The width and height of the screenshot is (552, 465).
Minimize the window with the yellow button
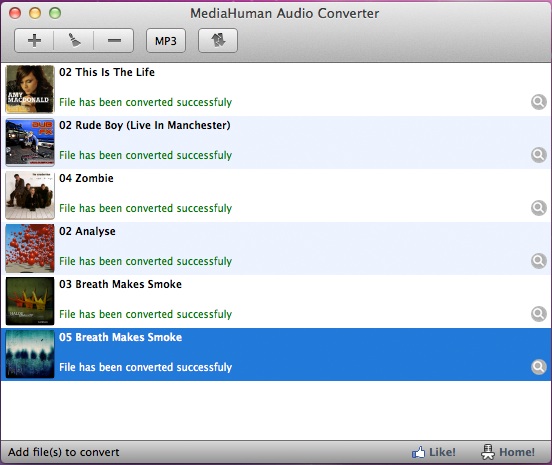(x=35, y=13)
